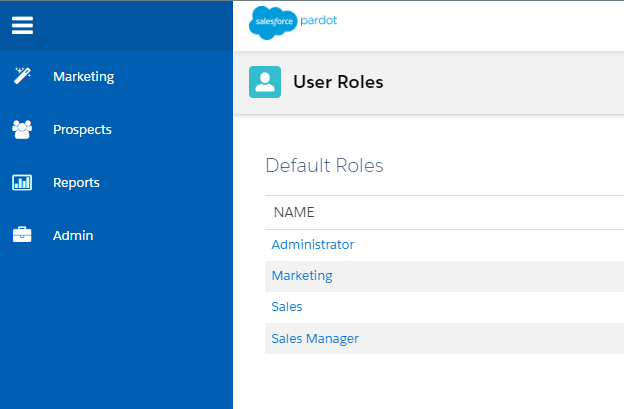Image resolution: width=624 pixels, height=409 pixels.
Task: View the Sales Manager role
Action: 314,338
